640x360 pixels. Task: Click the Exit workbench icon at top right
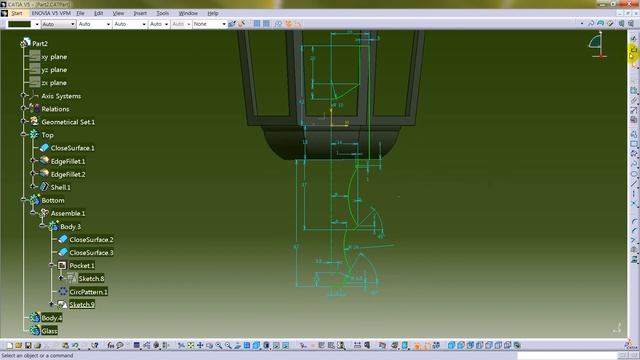(x=633, y=51)
